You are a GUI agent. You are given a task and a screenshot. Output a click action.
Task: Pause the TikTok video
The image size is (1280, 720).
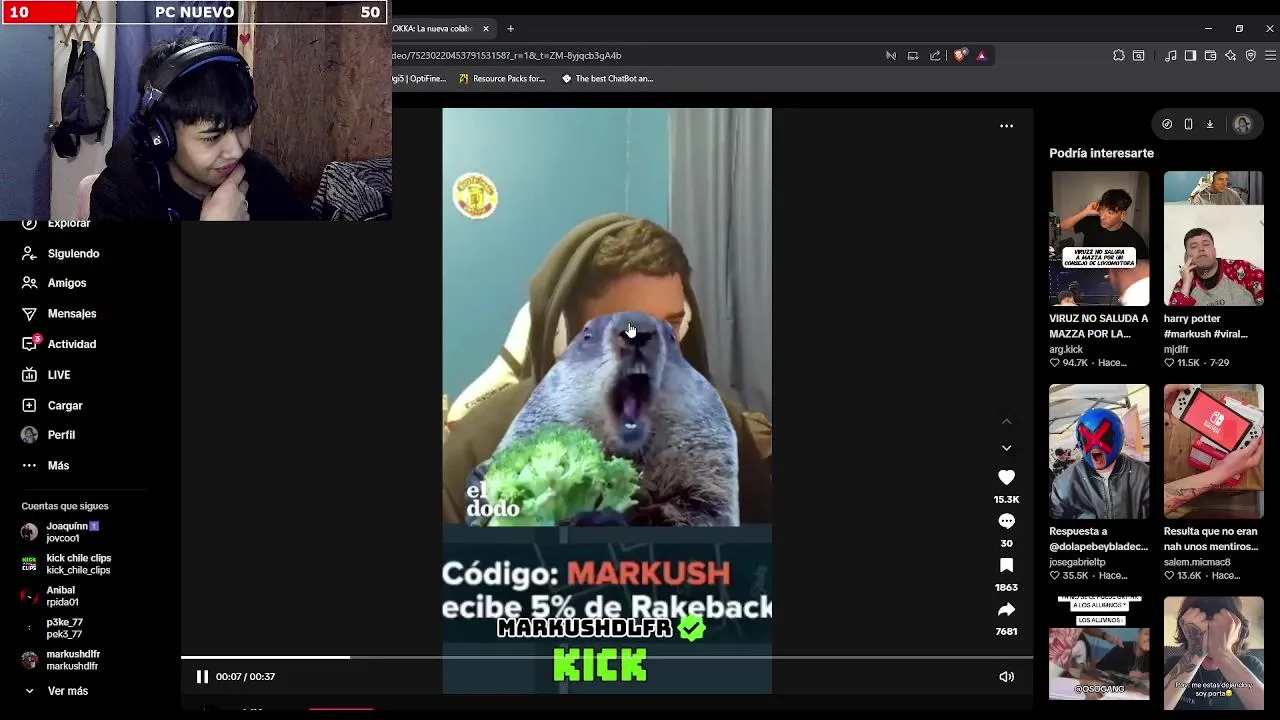[x=202, y=677]
